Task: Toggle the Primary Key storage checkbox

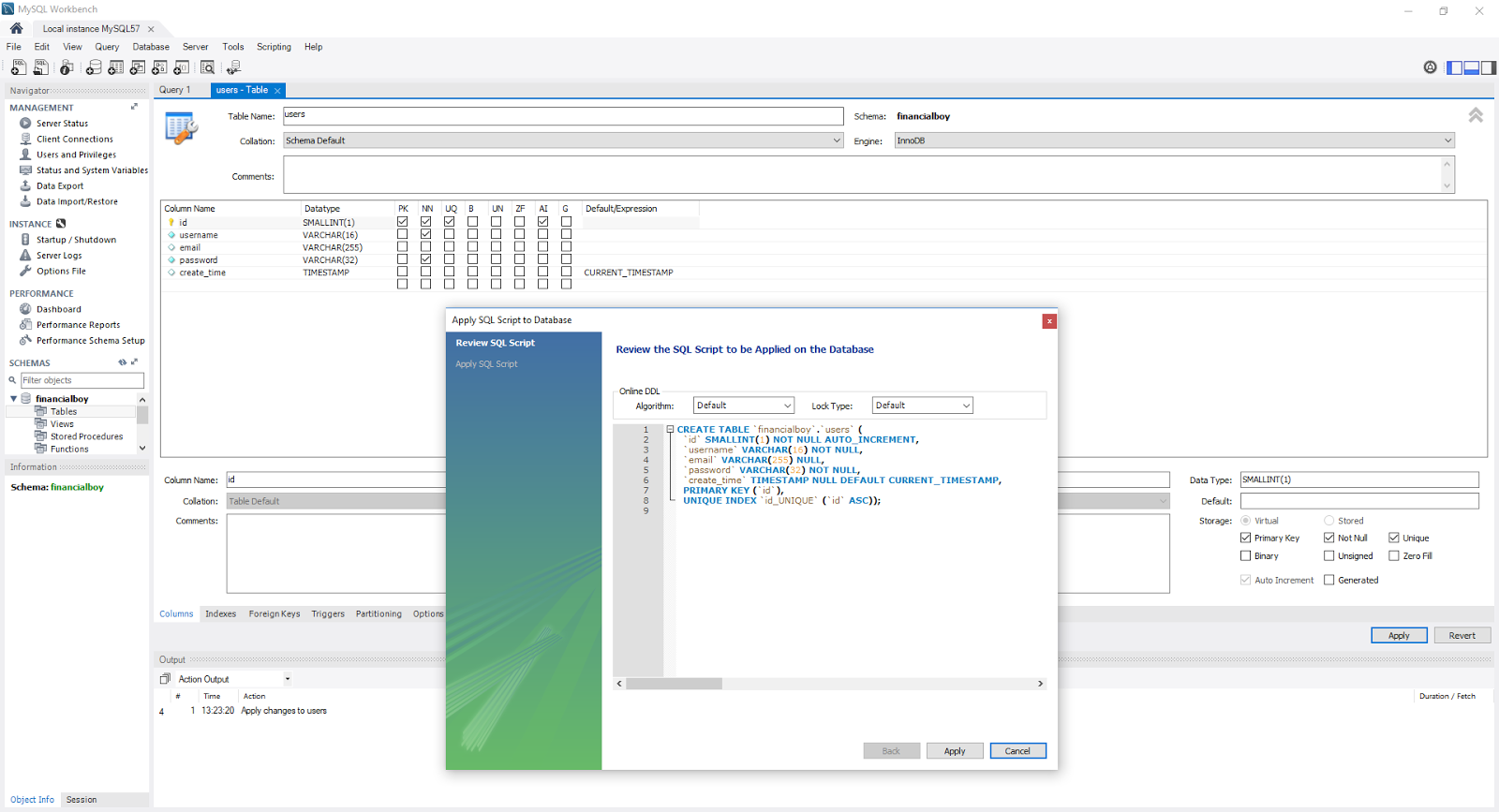Action: pyautogui.click(x=1246, y=538)
